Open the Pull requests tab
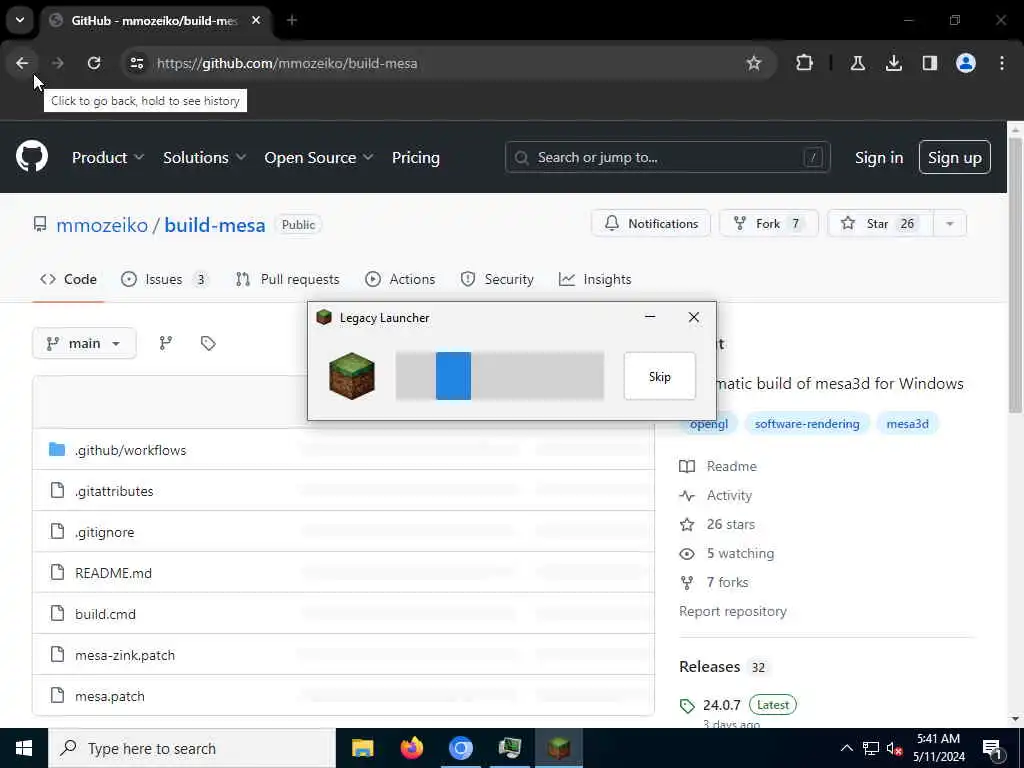This screenshot has width=1024, height=768. pyautogui.click(x=287, y=280)
